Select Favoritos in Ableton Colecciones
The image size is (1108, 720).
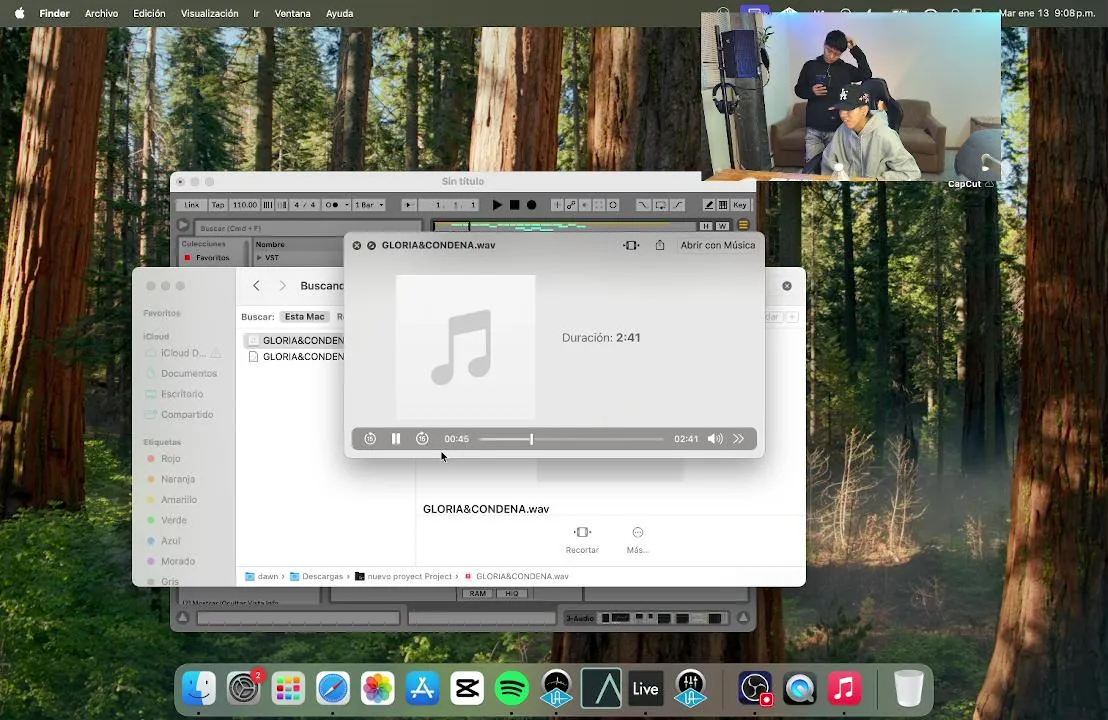(x=213, y=258)
